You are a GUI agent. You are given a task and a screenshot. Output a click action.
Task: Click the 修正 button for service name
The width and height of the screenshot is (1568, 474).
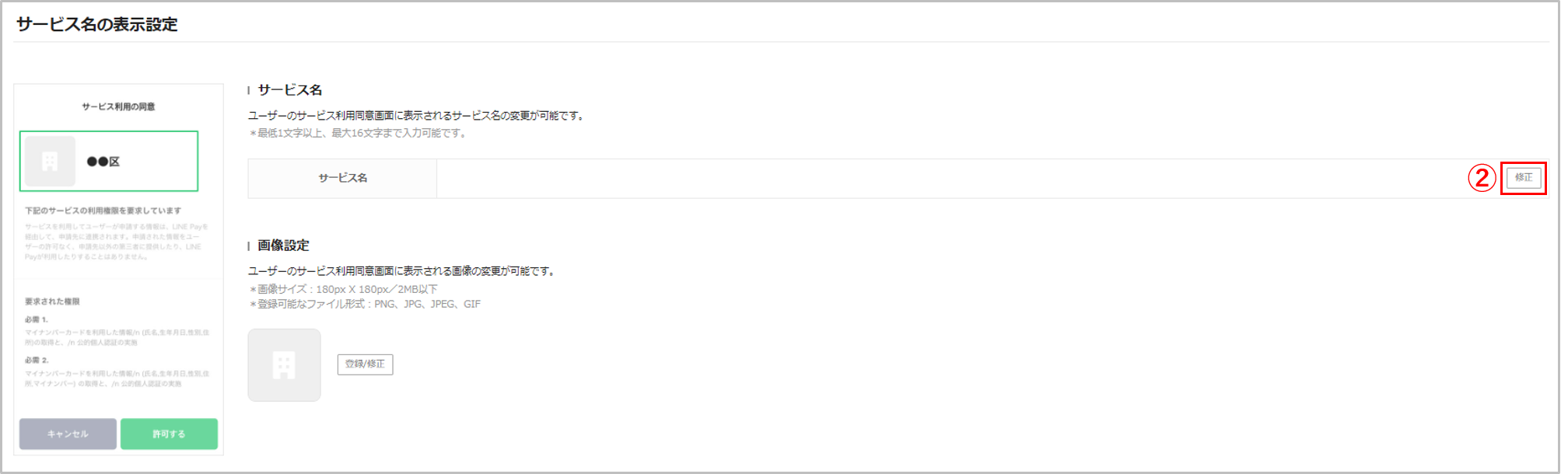[x=1523, y=178]
